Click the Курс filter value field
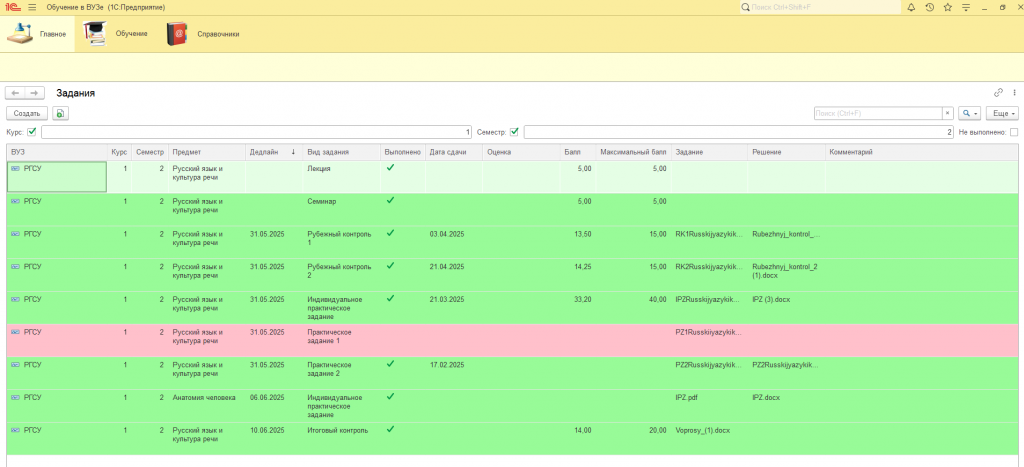Image resolution: width=1024 pixels, height=467 pixels. (257, 132)
